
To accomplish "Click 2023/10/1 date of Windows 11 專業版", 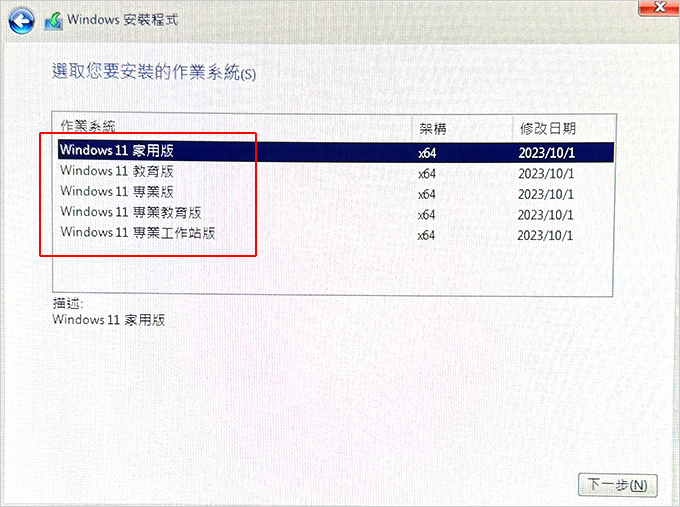I will 546,194.
